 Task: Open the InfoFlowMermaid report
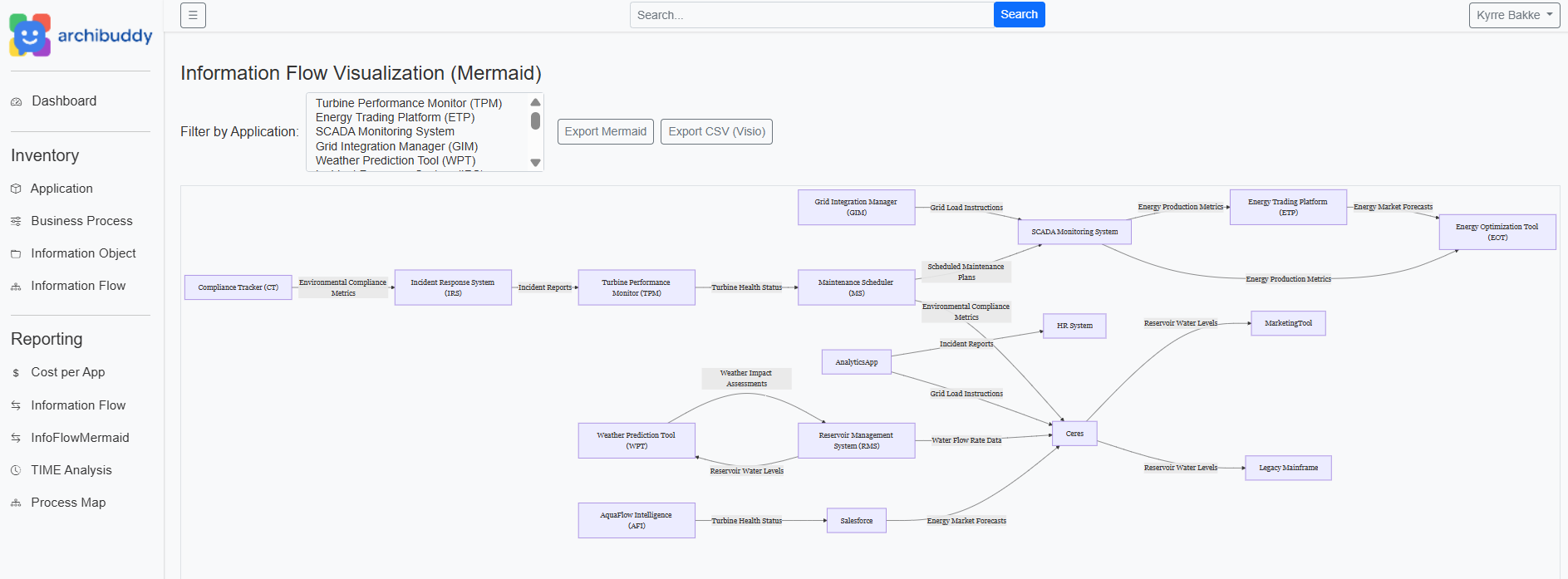pos(80,438)
